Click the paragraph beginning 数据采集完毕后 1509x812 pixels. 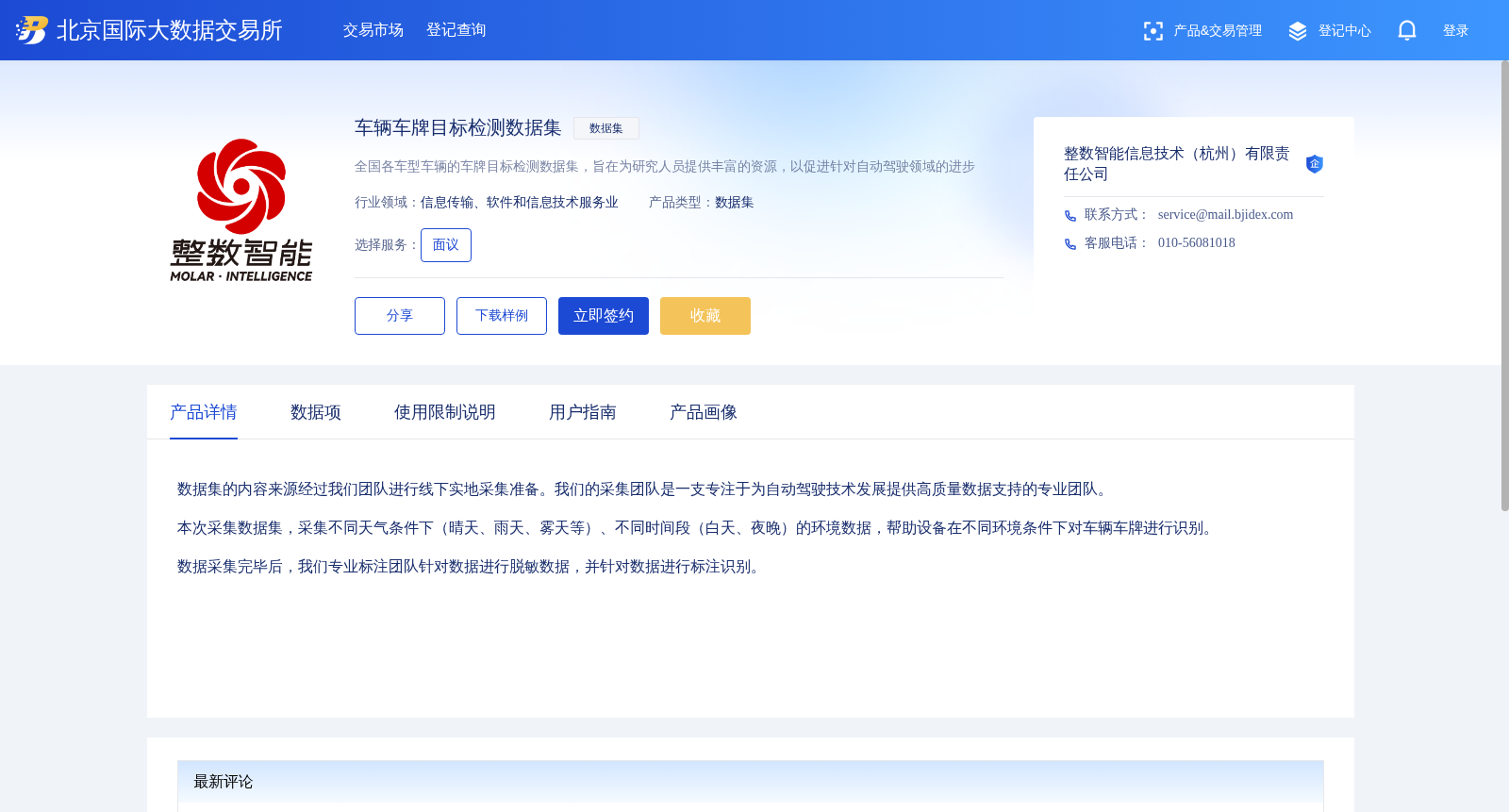pyautogui.click(x=472, y=567)
